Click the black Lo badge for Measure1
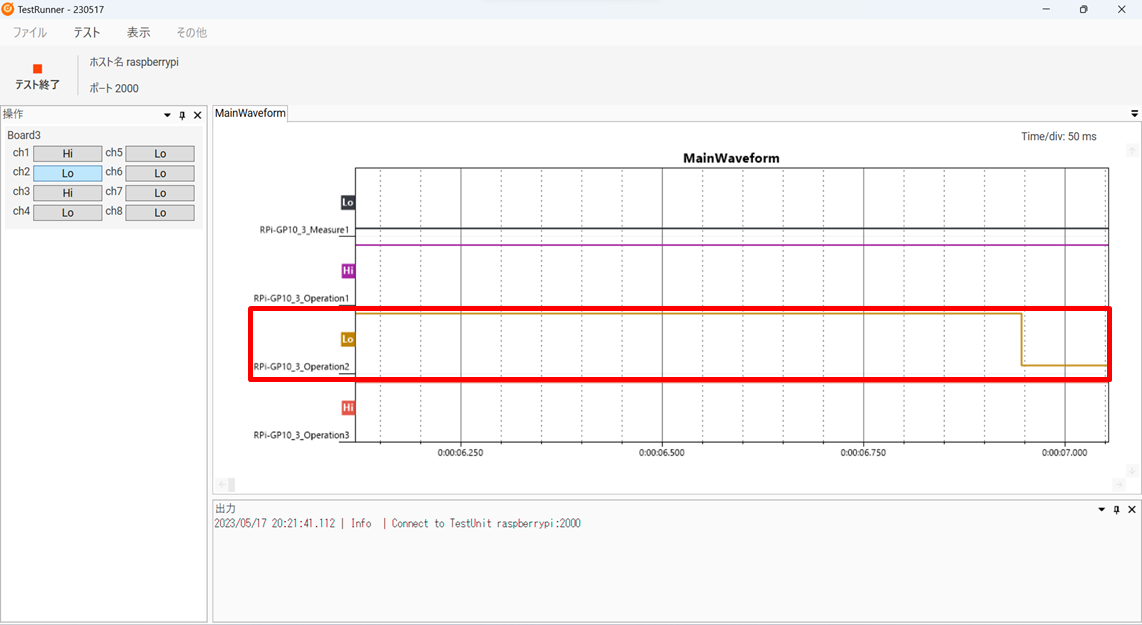The image size is (1142, 625). (348, 202)
